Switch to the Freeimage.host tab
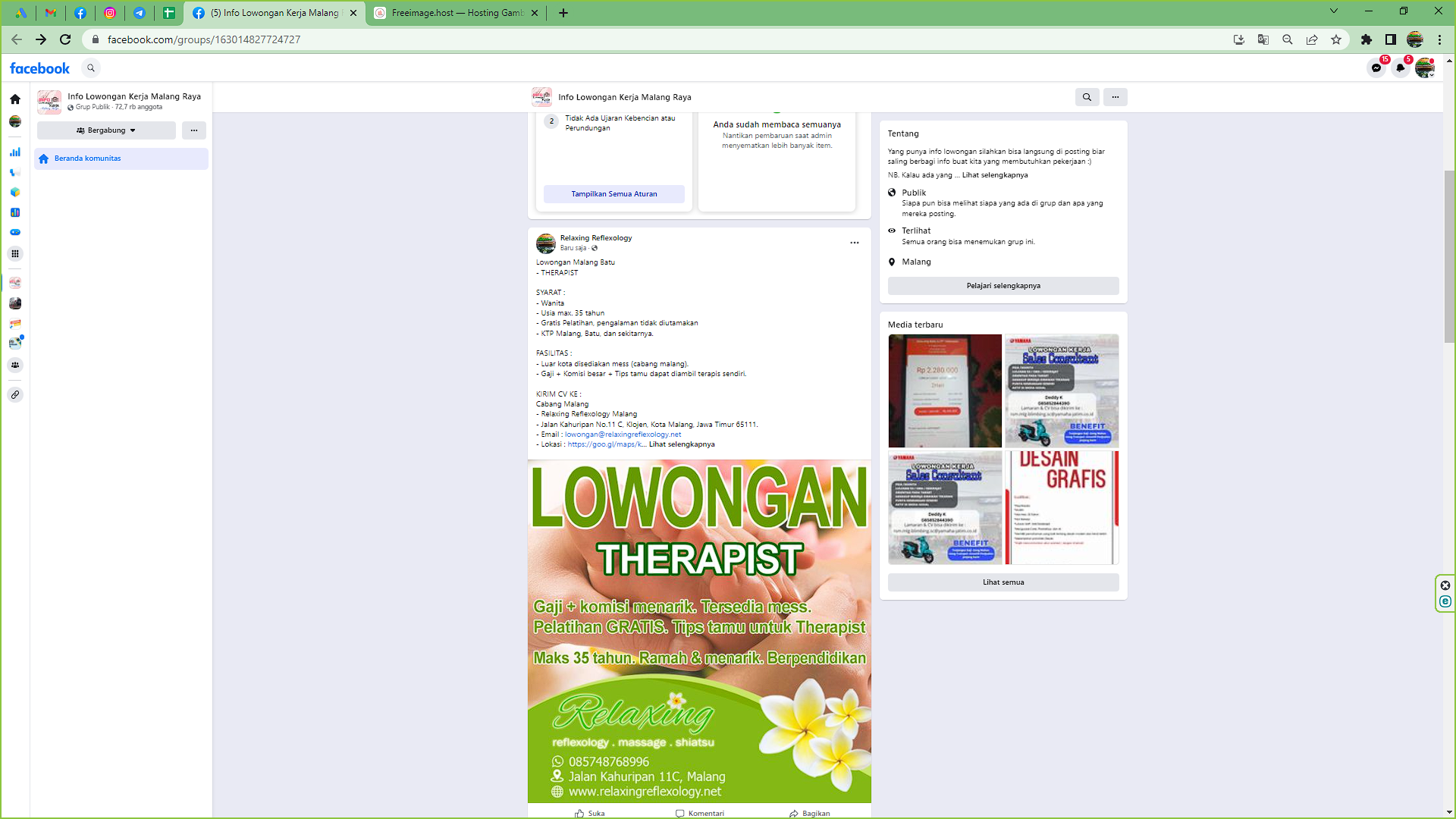 pyautogui.click(x=457, y=13)
